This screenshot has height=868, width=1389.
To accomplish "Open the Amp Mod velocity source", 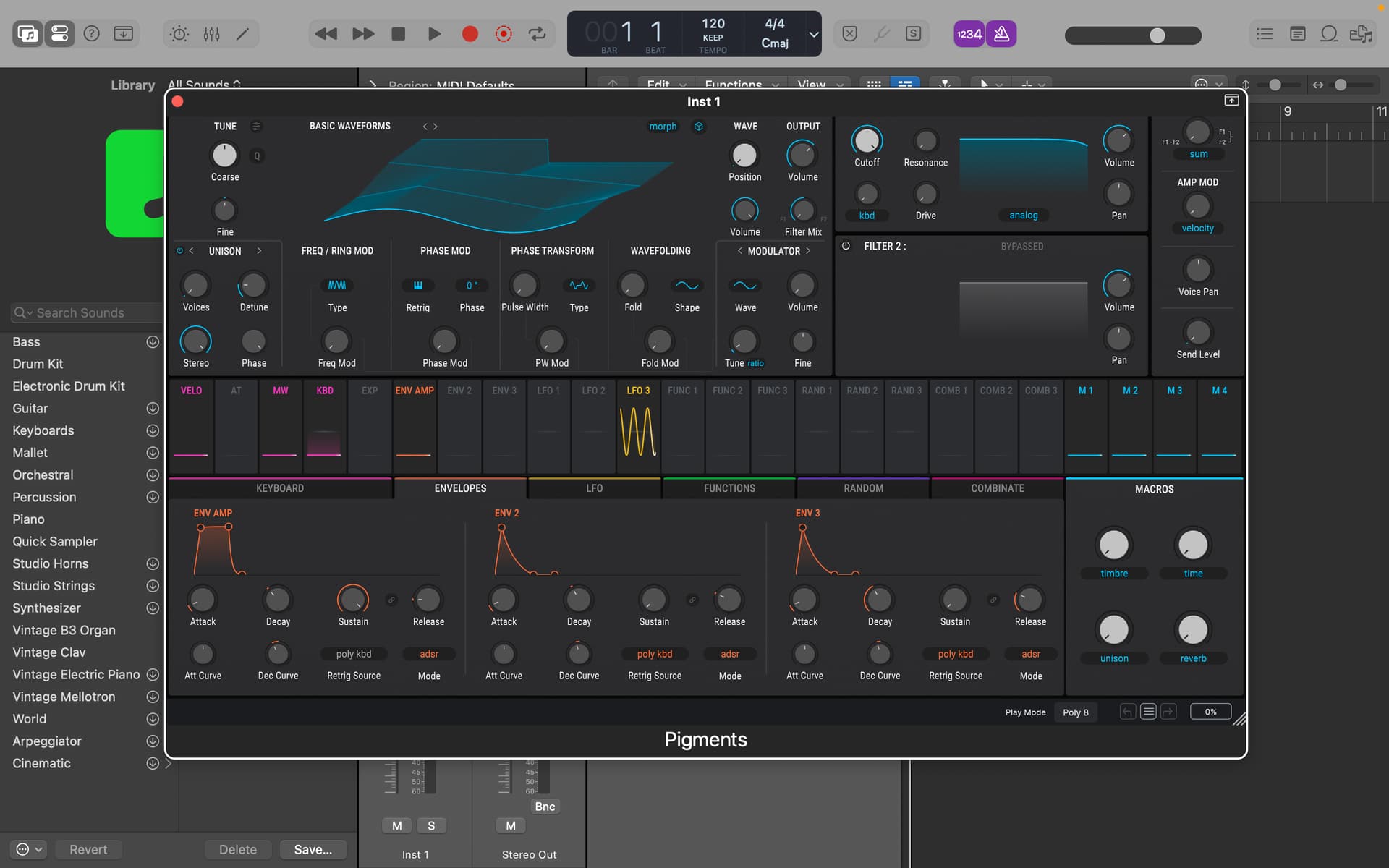I will pyautogui.click(x=1198, y=229).
